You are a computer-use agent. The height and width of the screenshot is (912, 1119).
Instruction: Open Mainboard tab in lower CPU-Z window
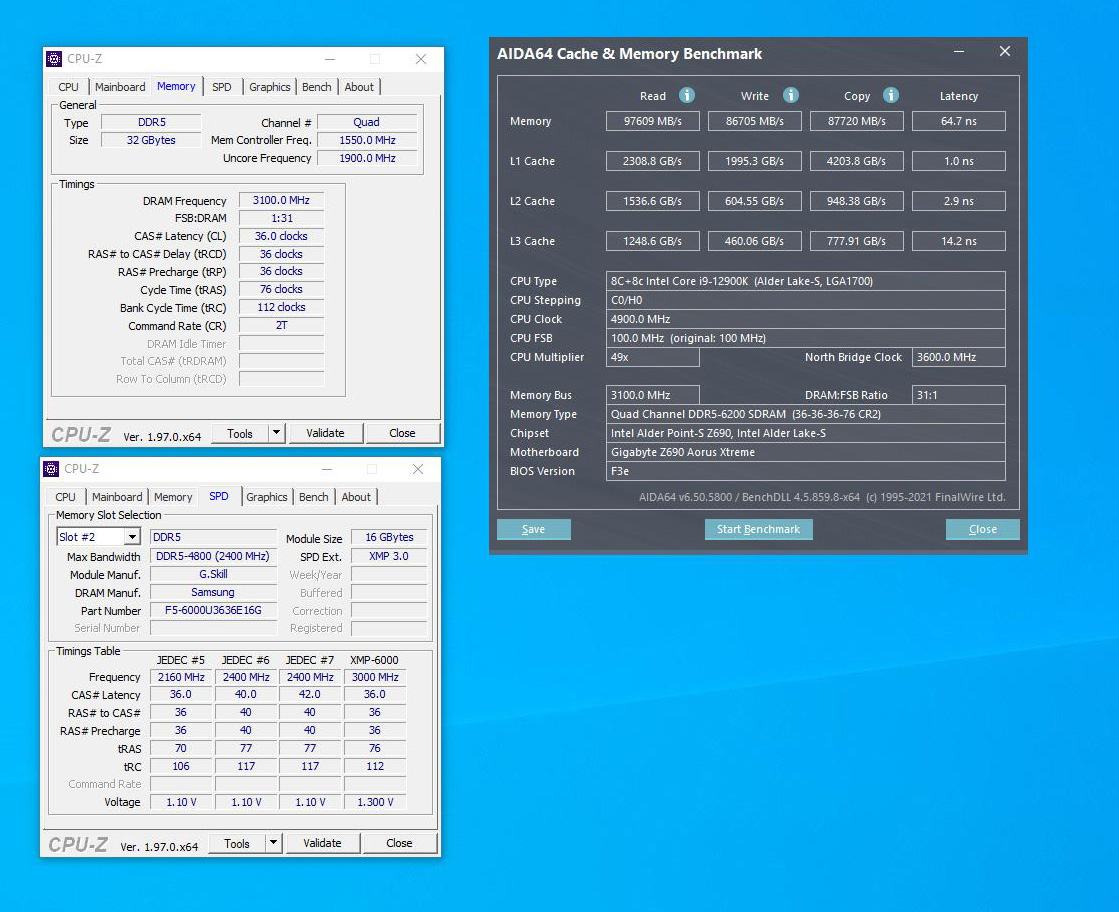[117, 497]
